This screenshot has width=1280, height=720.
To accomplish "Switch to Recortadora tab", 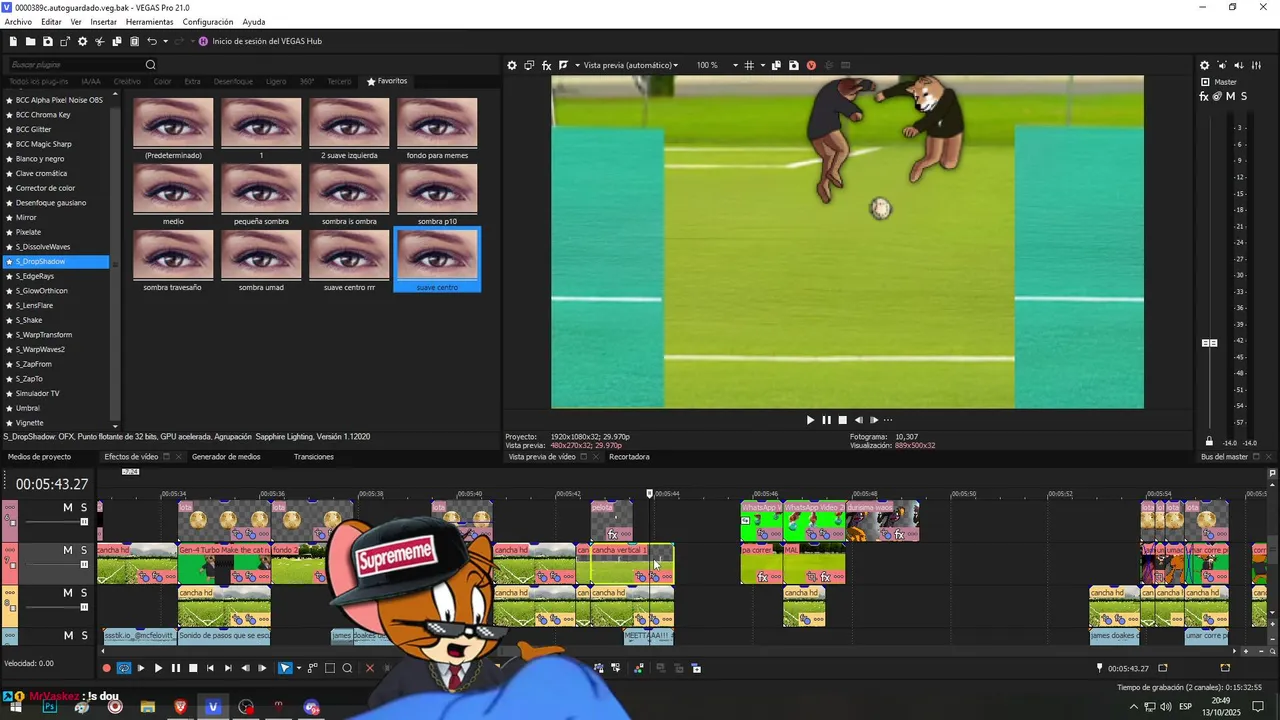I will (x=629, y=457).
